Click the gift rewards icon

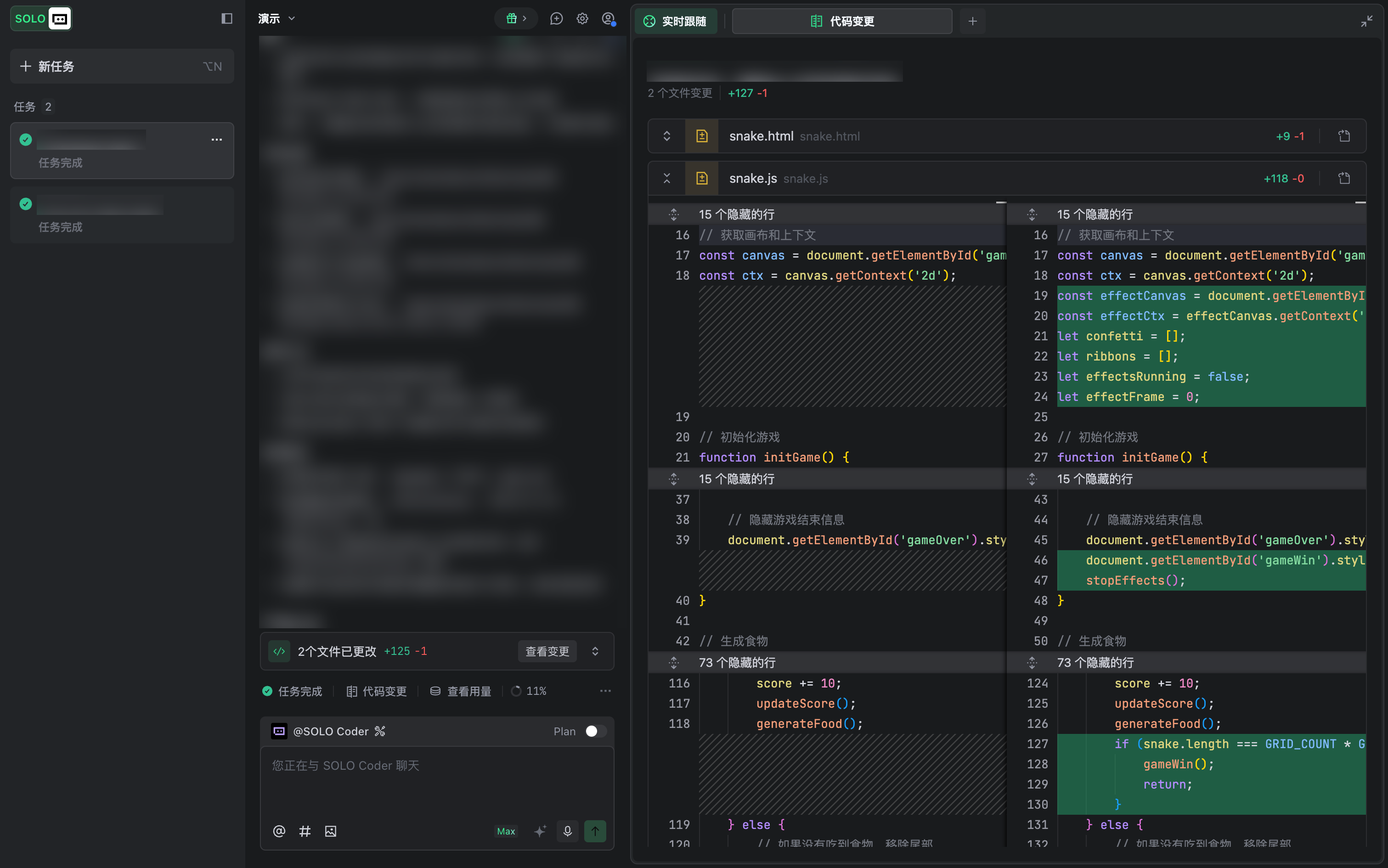coord(512,18)
